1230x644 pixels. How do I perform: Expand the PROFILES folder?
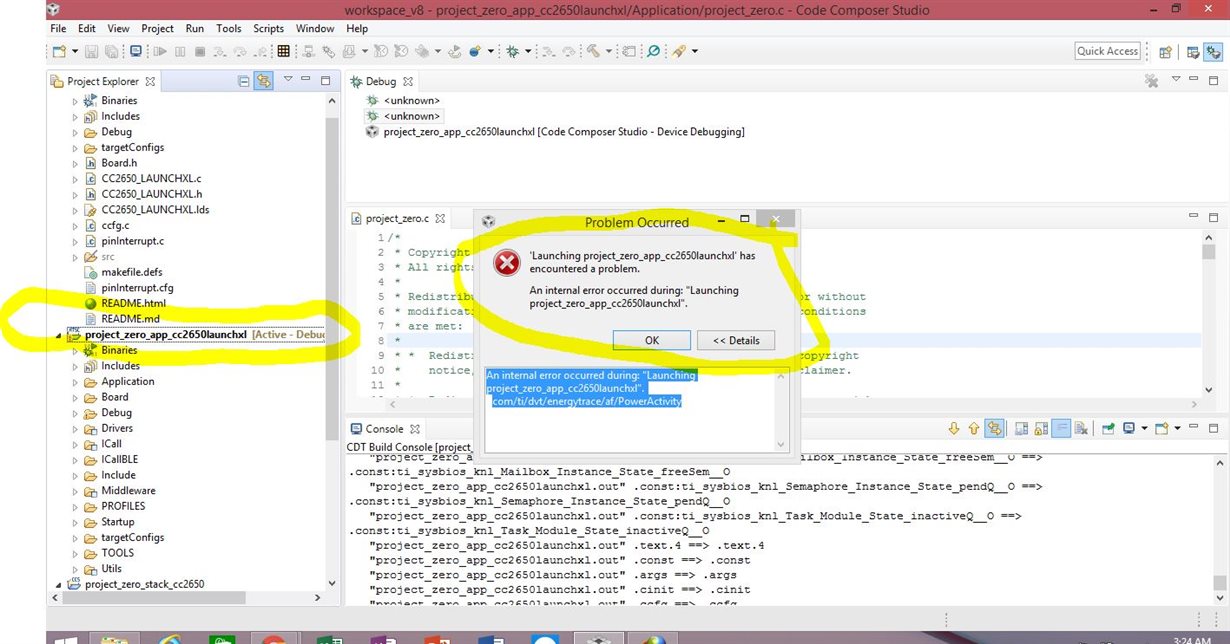pyautogui.click(x=75, y=507)
